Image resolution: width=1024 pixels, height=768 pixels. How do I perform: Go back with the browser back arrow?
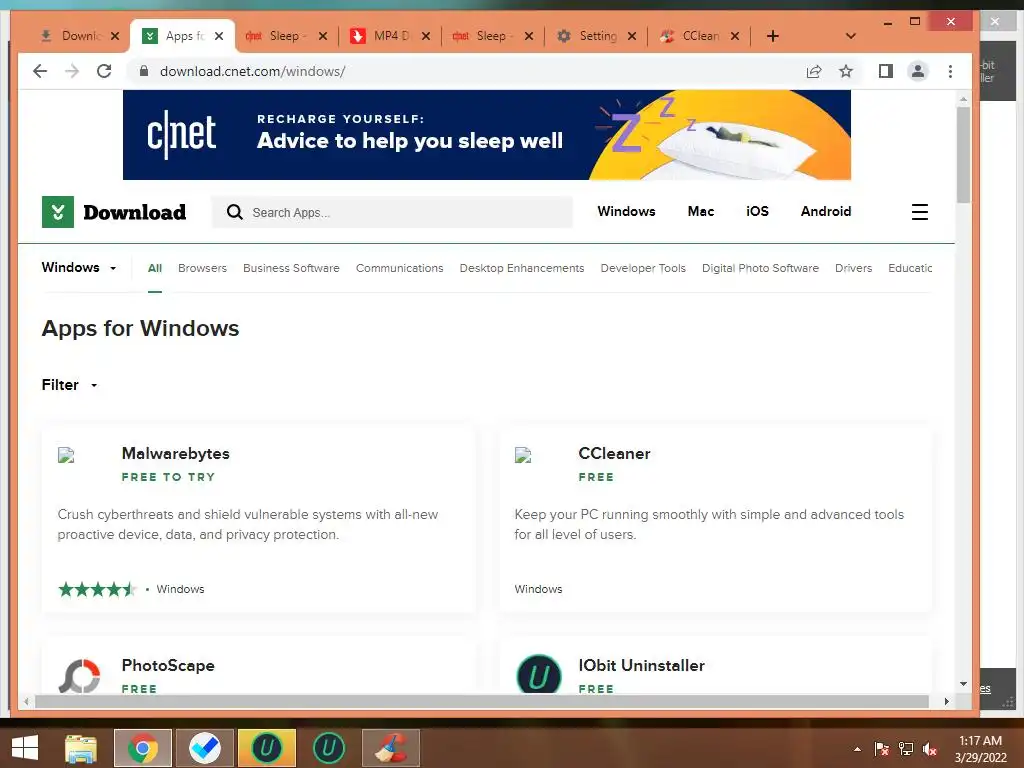point(40,71)
